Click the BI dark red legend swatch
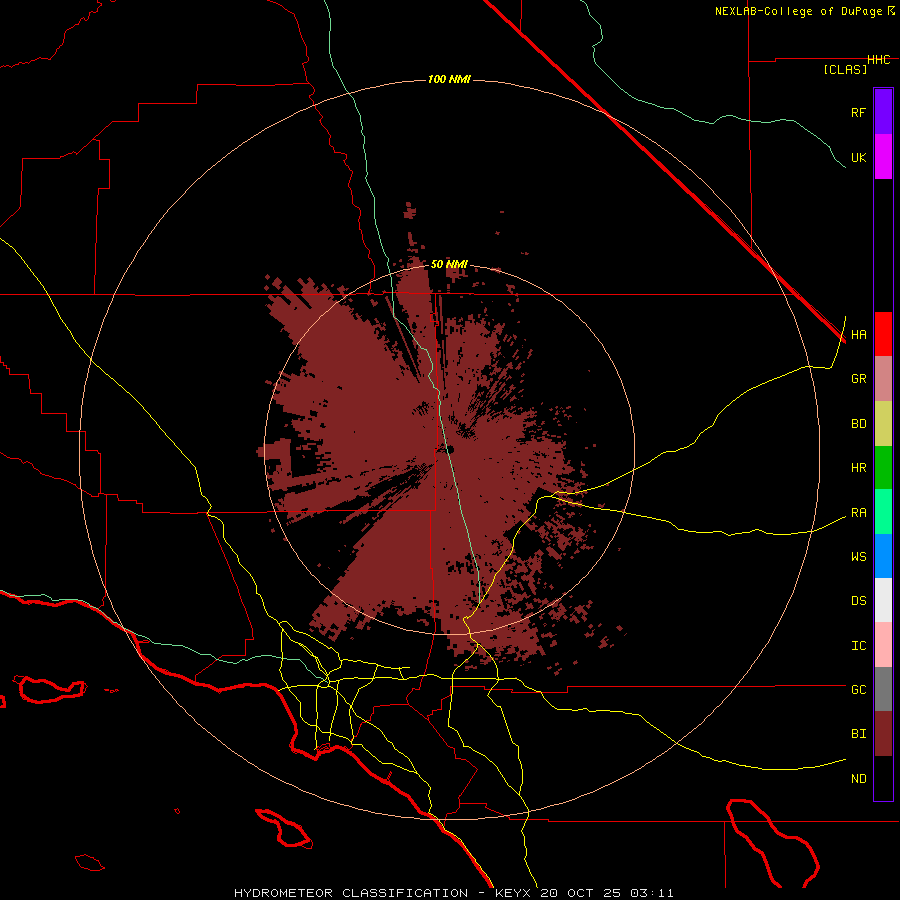The image size is (900, 900). click(x=883, y=734)
